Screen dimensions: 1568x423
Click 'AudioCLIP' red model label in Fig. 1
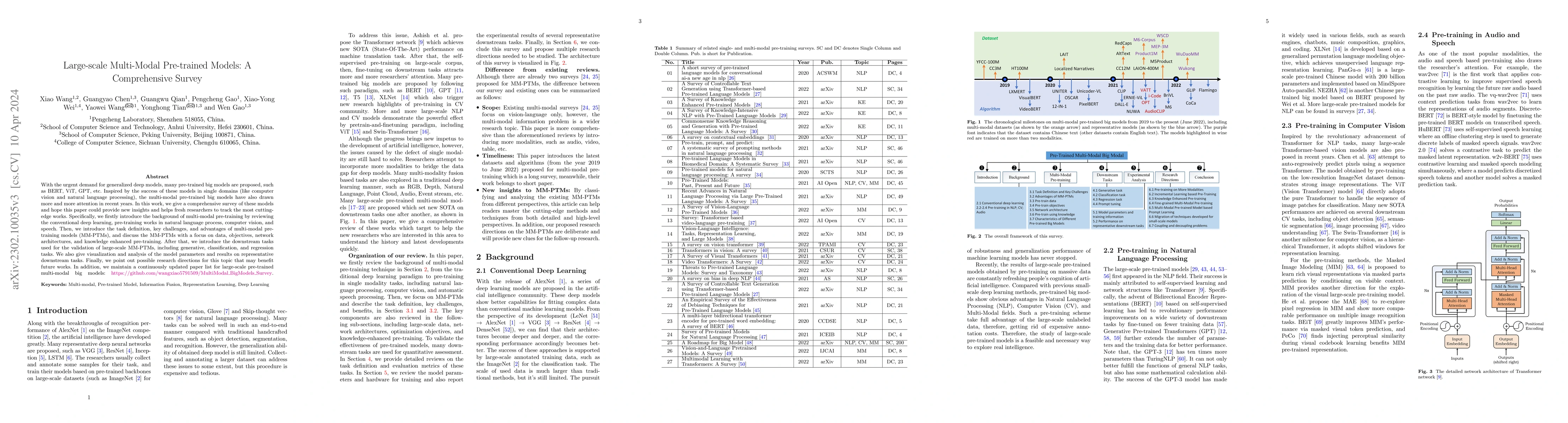(x=1155, y=111)
